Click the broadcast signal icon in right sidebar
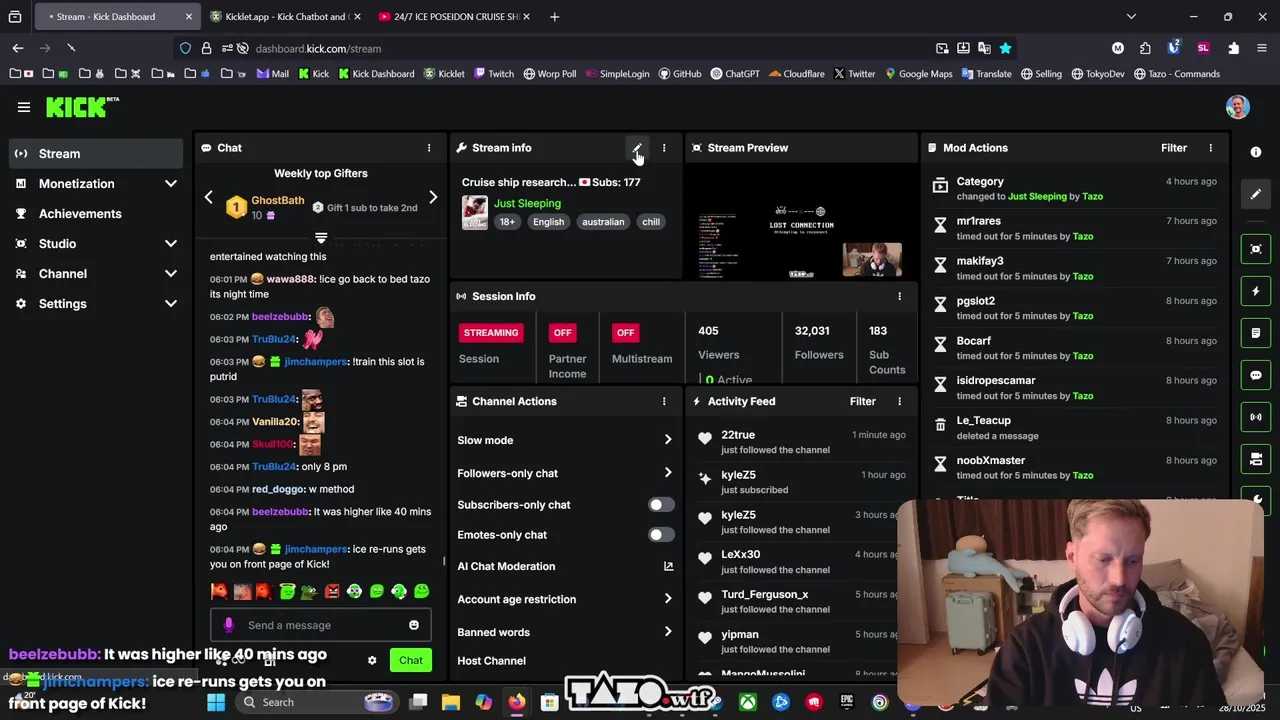This screenshot has width=1280, height=720. click(1256, 417)
